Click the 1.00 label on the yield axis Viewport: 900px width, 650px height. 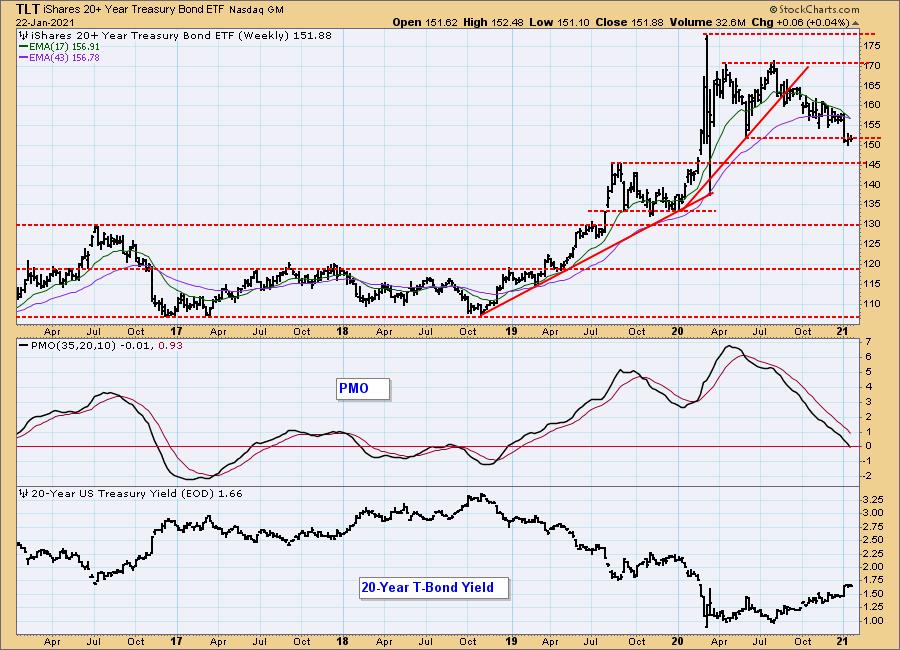872,621
